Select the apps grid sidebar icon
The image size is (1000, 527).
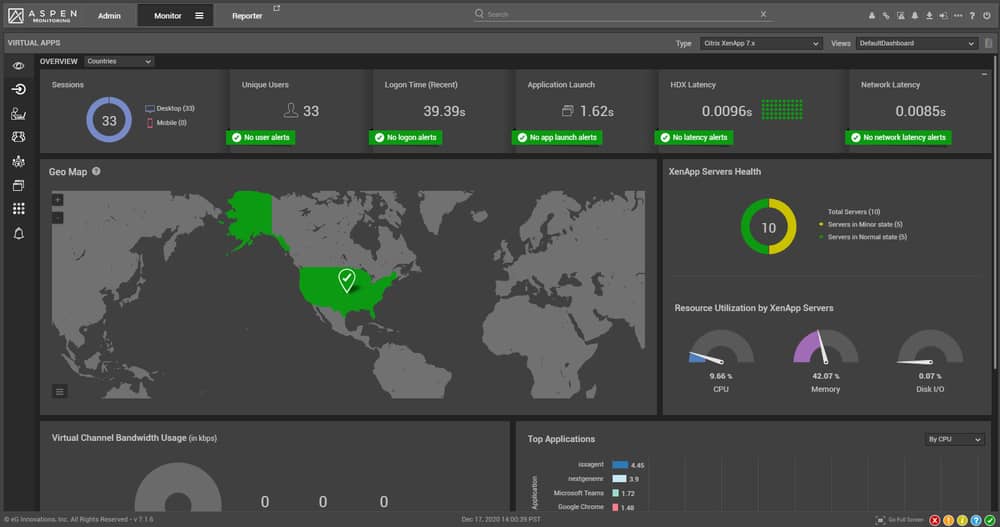point(18,209)
